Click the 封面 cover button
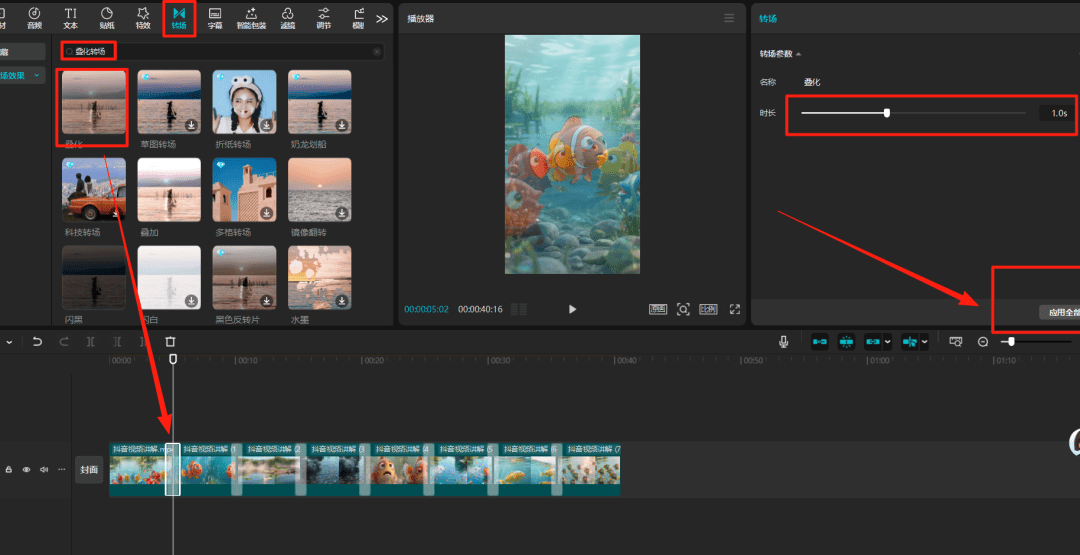Viewport: 1080px width, 555px height. tap(89, 470)
